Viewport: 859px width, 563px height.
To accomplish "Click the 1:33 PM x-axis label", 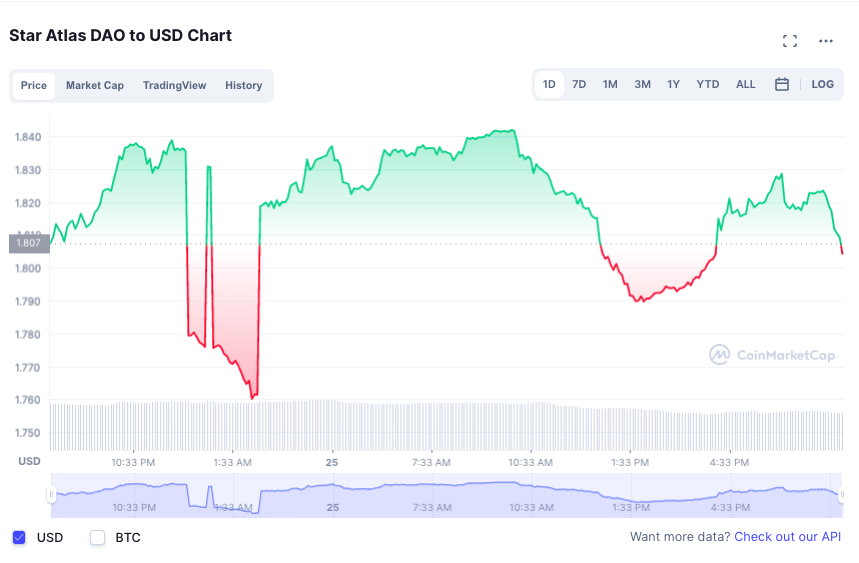I will click(630, 463).
